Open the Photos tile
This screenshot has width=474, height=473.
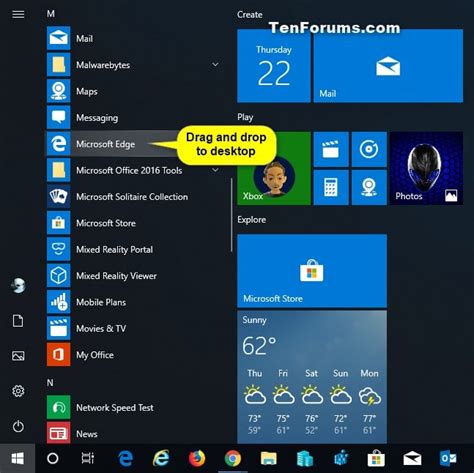[426, 168]
